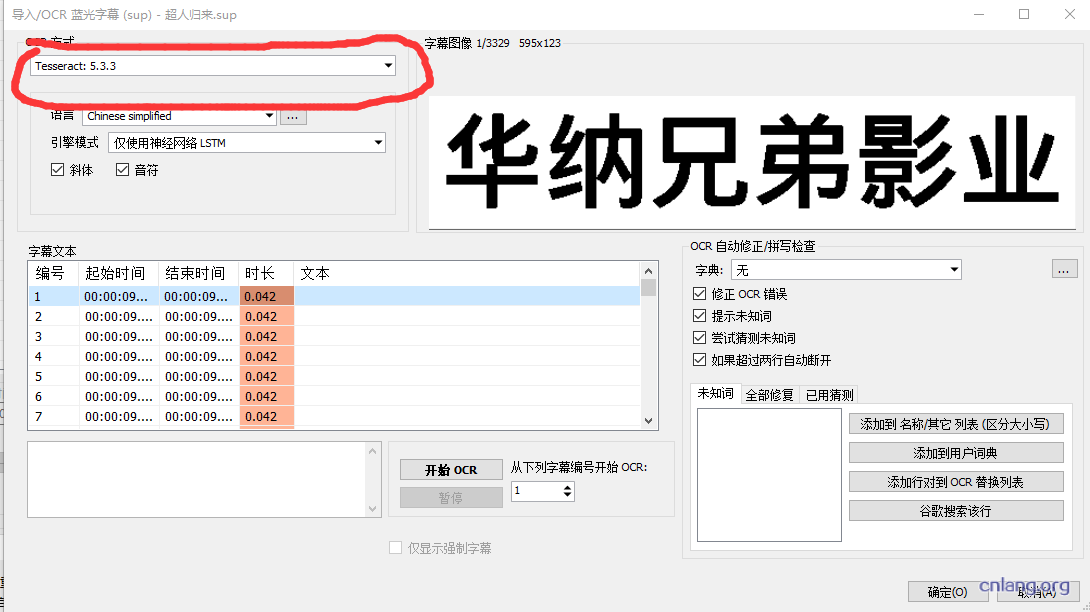Click the subtitle list scroll-up arrow
The image size is (1090, 612).
[649, 271]
